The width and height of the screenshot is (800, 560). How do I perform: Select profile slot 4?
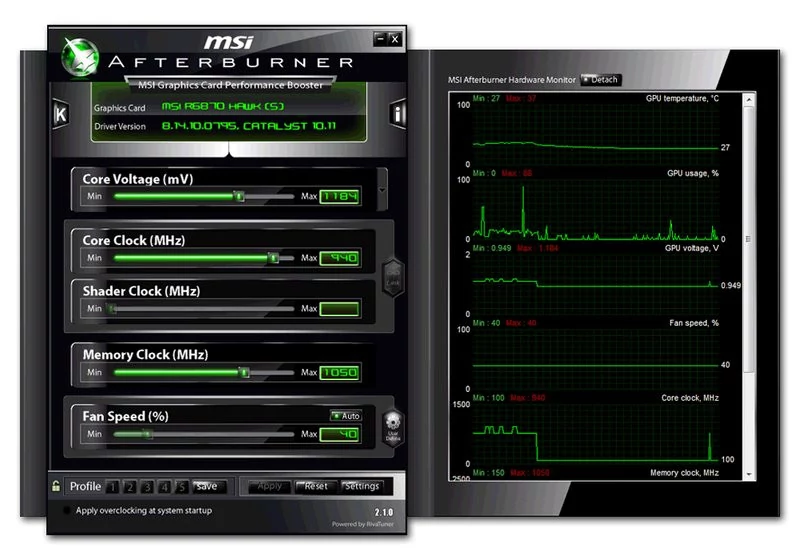tap(164, 487)
